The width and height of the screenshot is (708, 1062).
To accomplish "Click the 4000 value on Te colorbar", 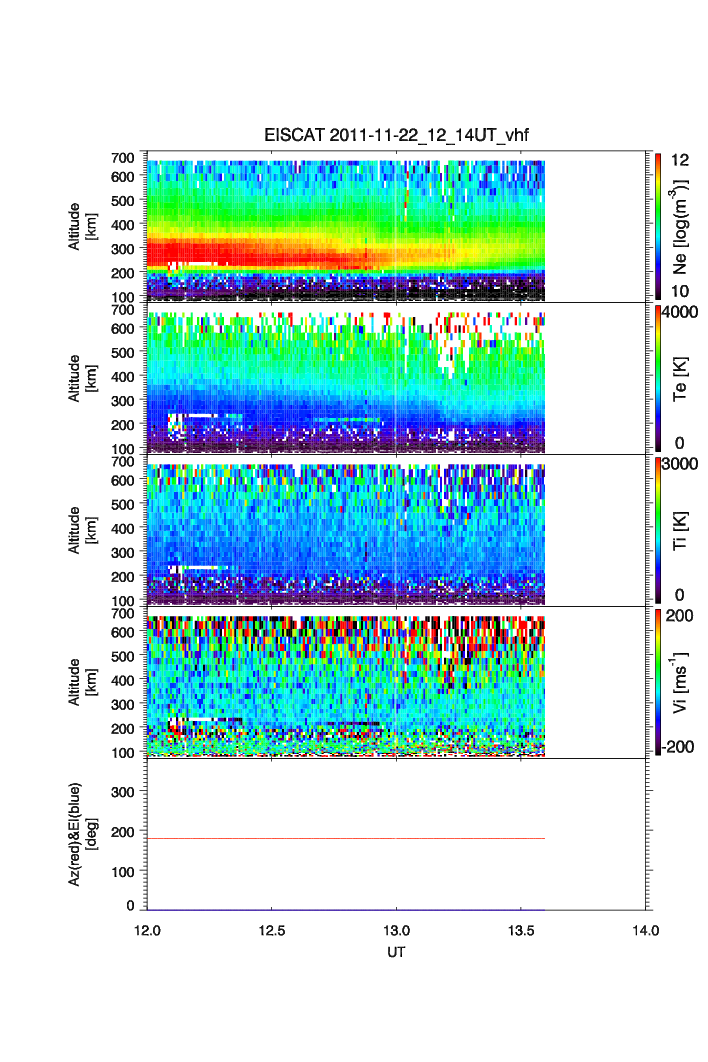I will coord(680,312).
